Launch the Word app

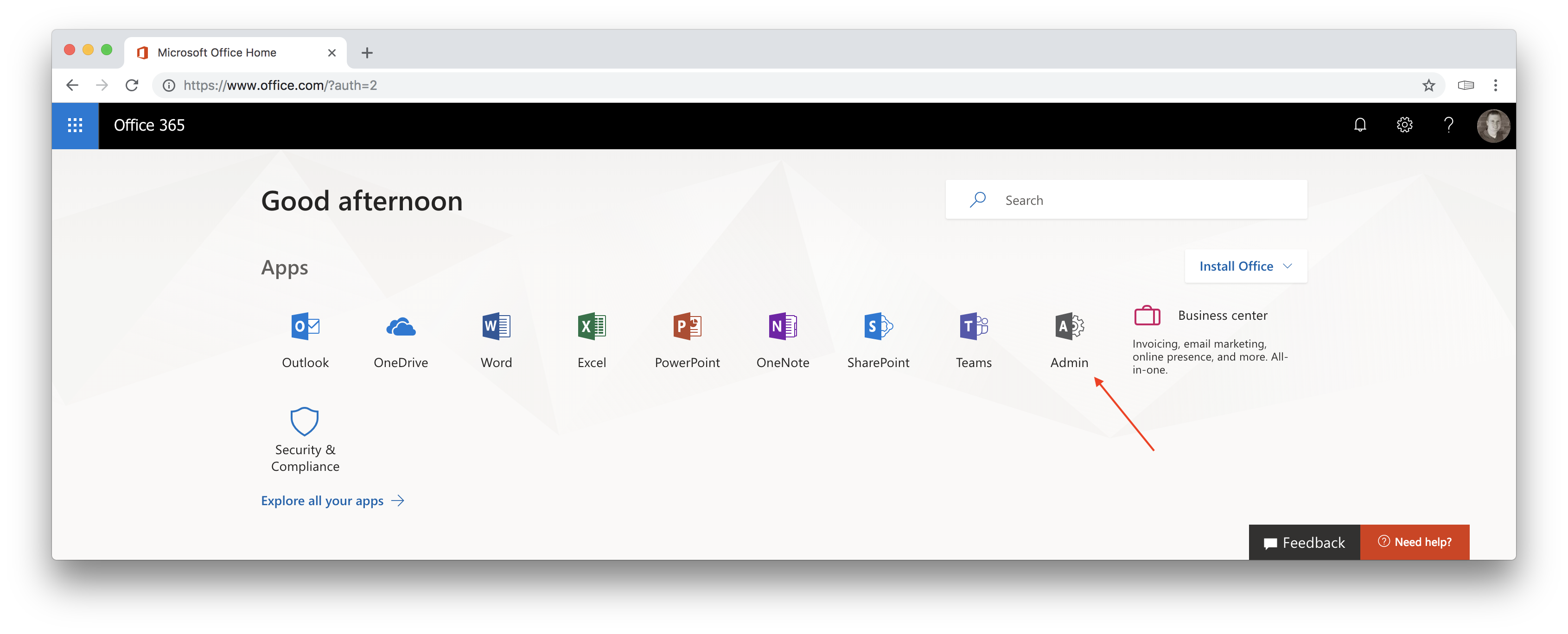click(496, 340)
